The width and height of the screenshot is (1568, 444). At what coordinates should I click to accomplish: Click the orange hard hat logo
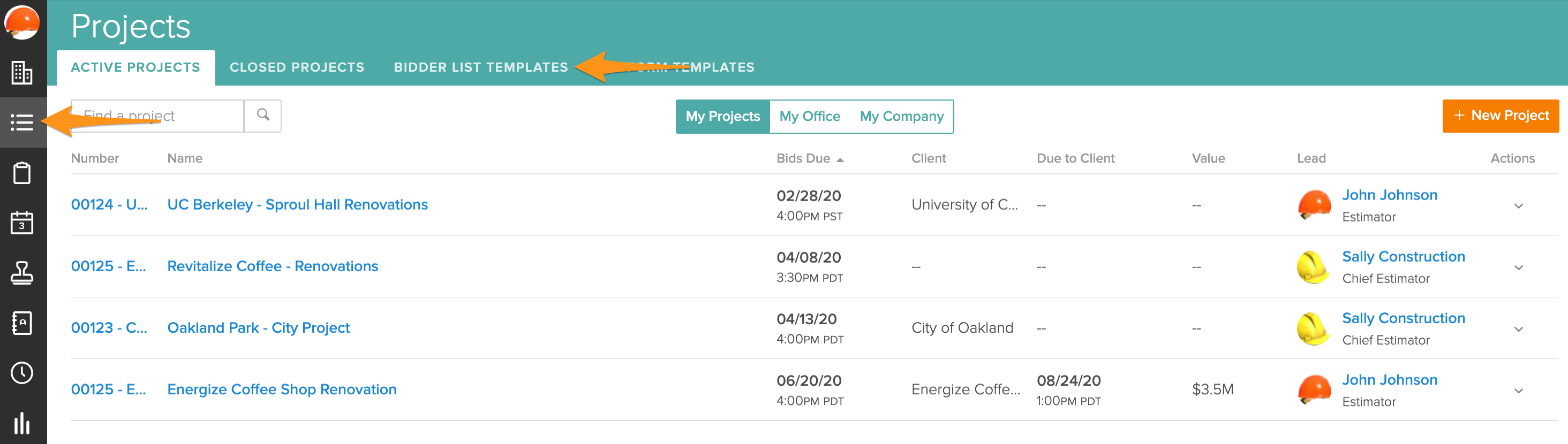pyautogui.click(x=22, y=22)
